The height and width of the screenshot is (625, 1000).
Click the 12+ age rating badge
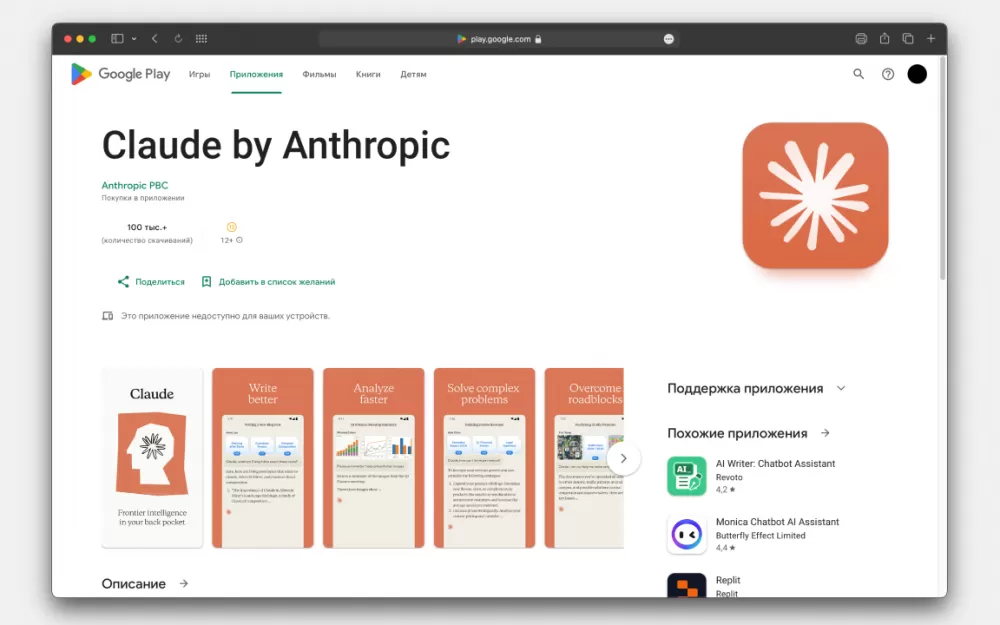click(x=232, y=227)
